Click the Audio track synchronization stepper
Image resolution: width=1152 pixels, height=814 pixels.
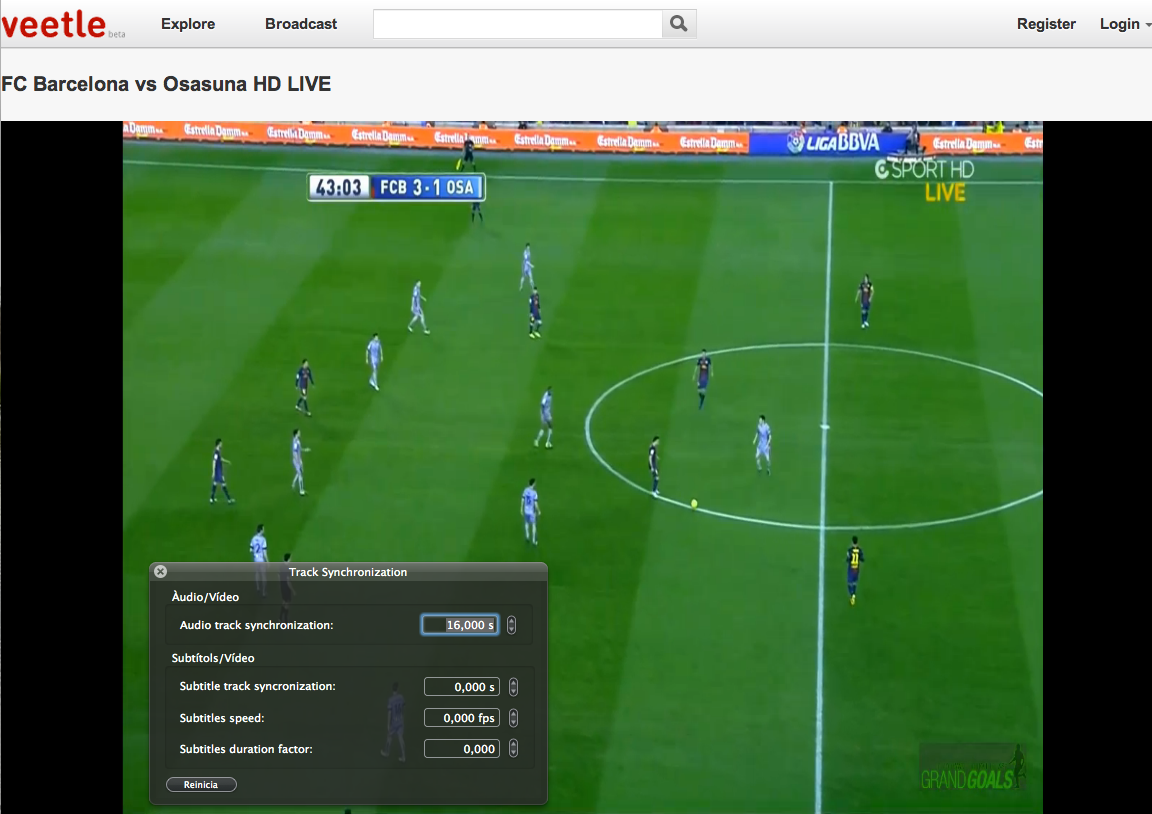click(x=512, y=625)
